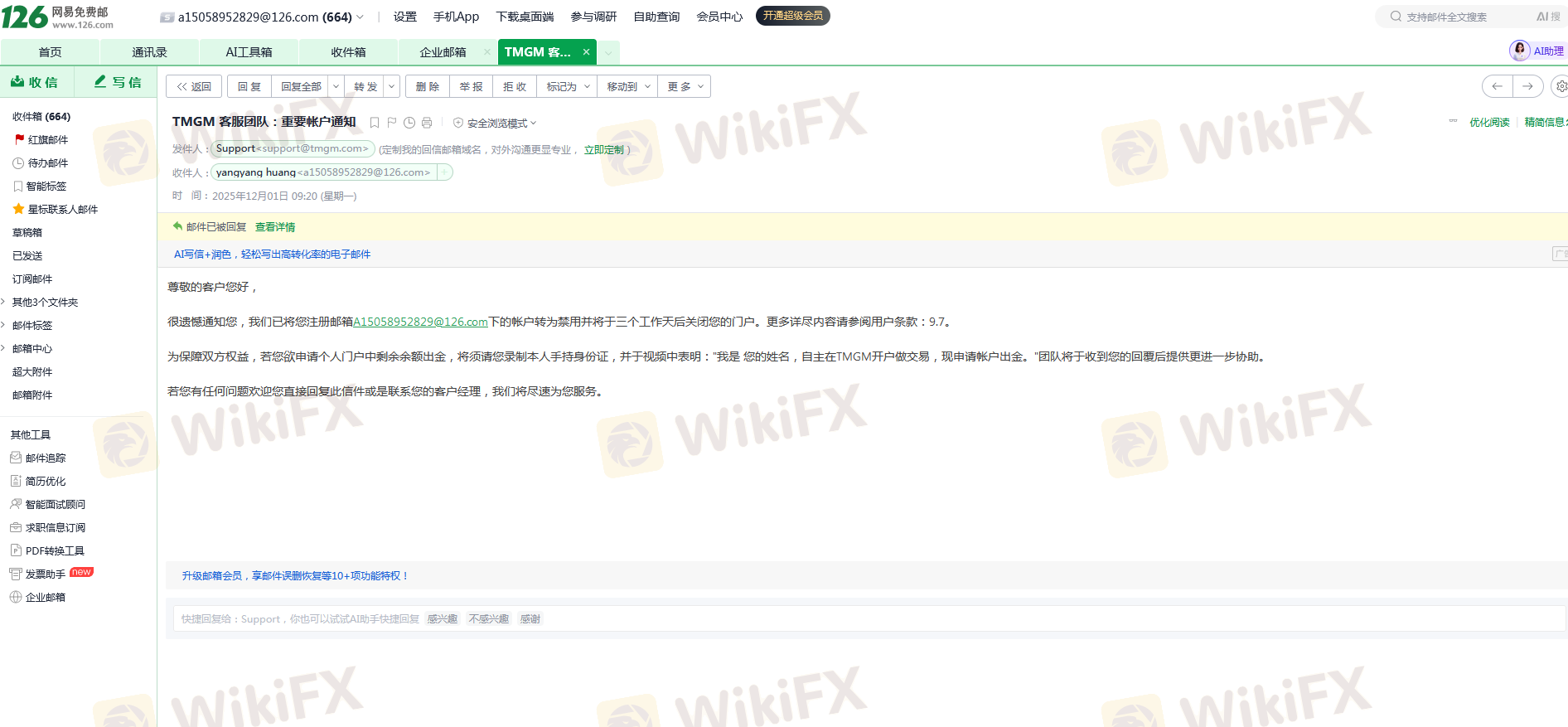Image resolution: width=1568 pixels, height=727 pixels.
Task: Flag this email with the flag icon
Action: tap(392, 123)
